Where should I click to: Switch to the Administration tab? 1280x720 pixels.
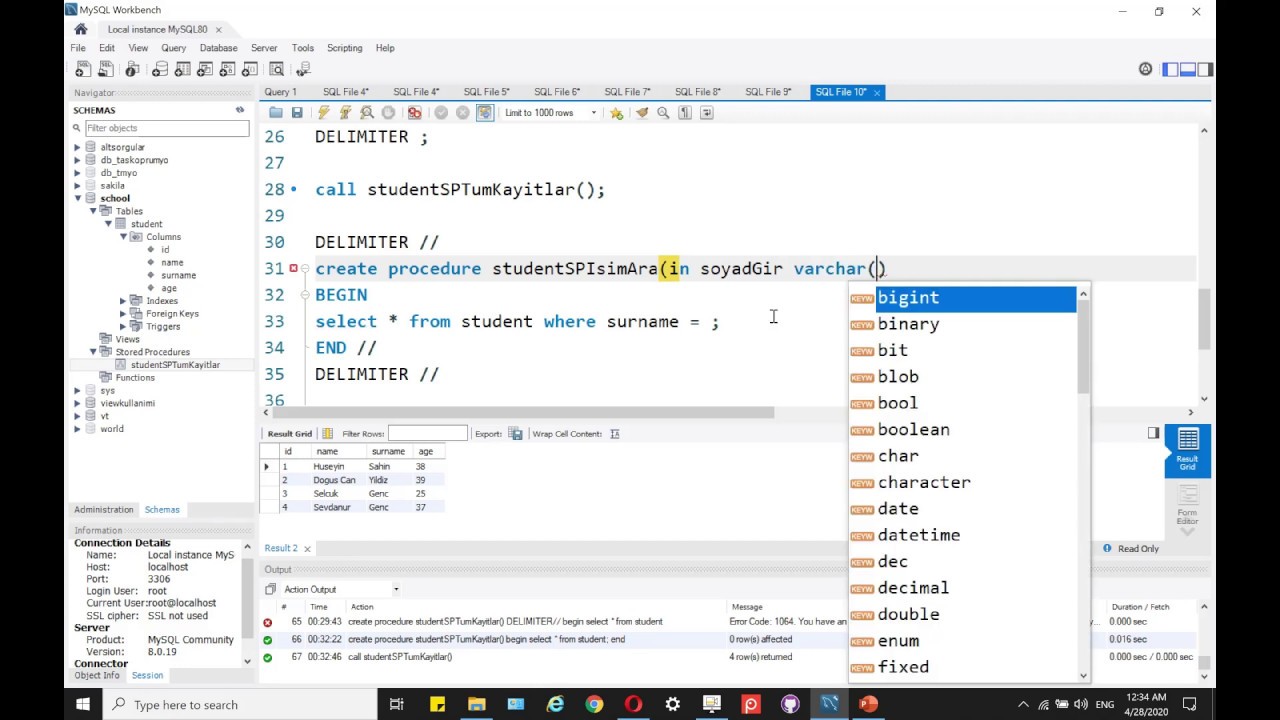(103, 510)
